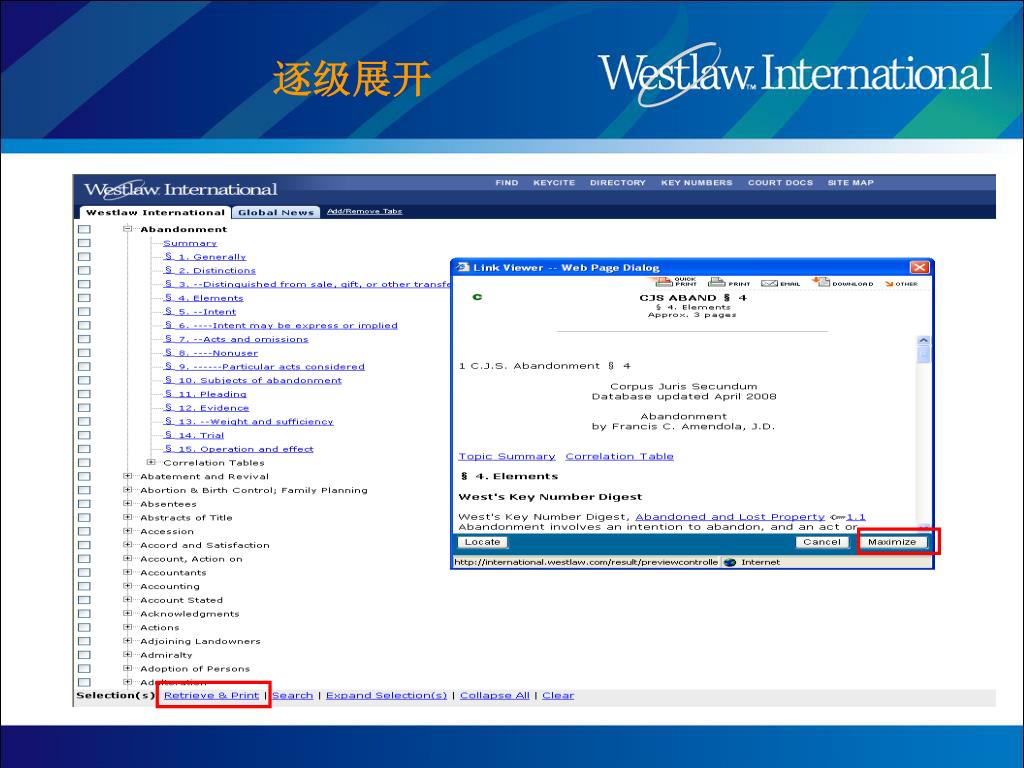Viewport: 1024px width, 768px height.
Task: Open § 10. Subjects of abandonment
Action: click(x=253, y=380)
